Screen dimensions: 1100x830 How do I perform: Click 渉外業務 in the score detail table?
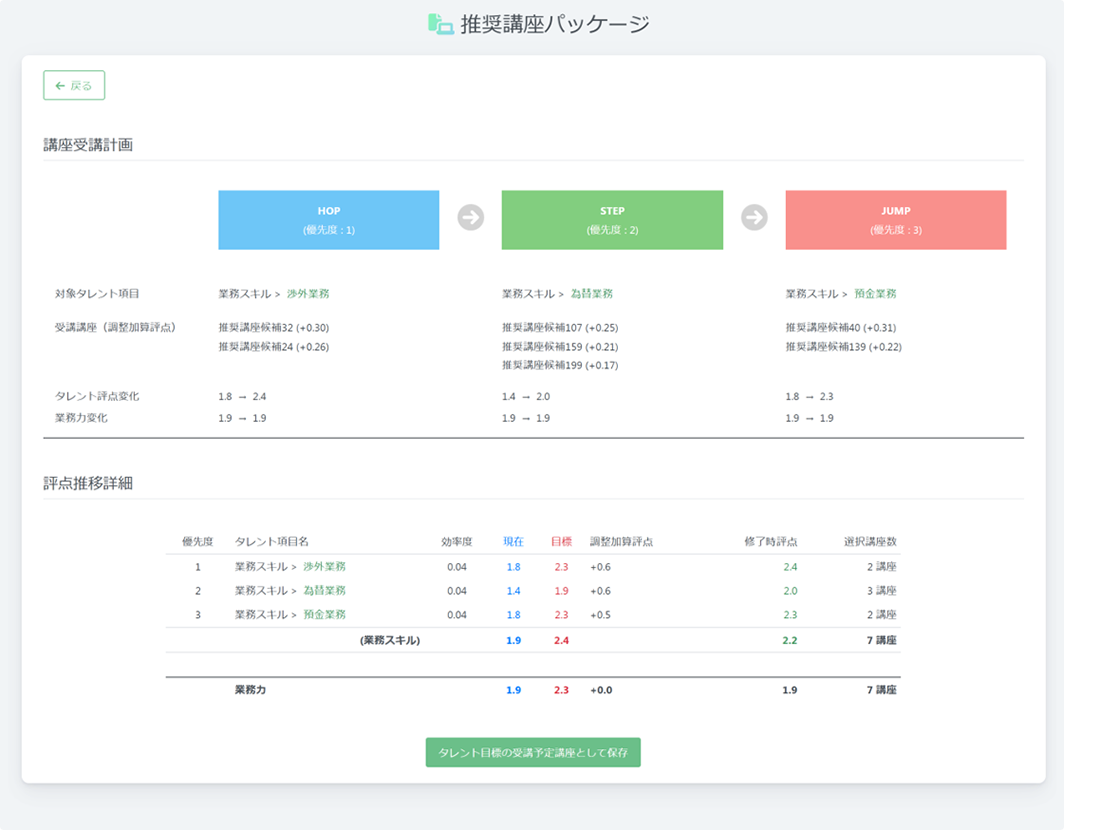[324, 567]
